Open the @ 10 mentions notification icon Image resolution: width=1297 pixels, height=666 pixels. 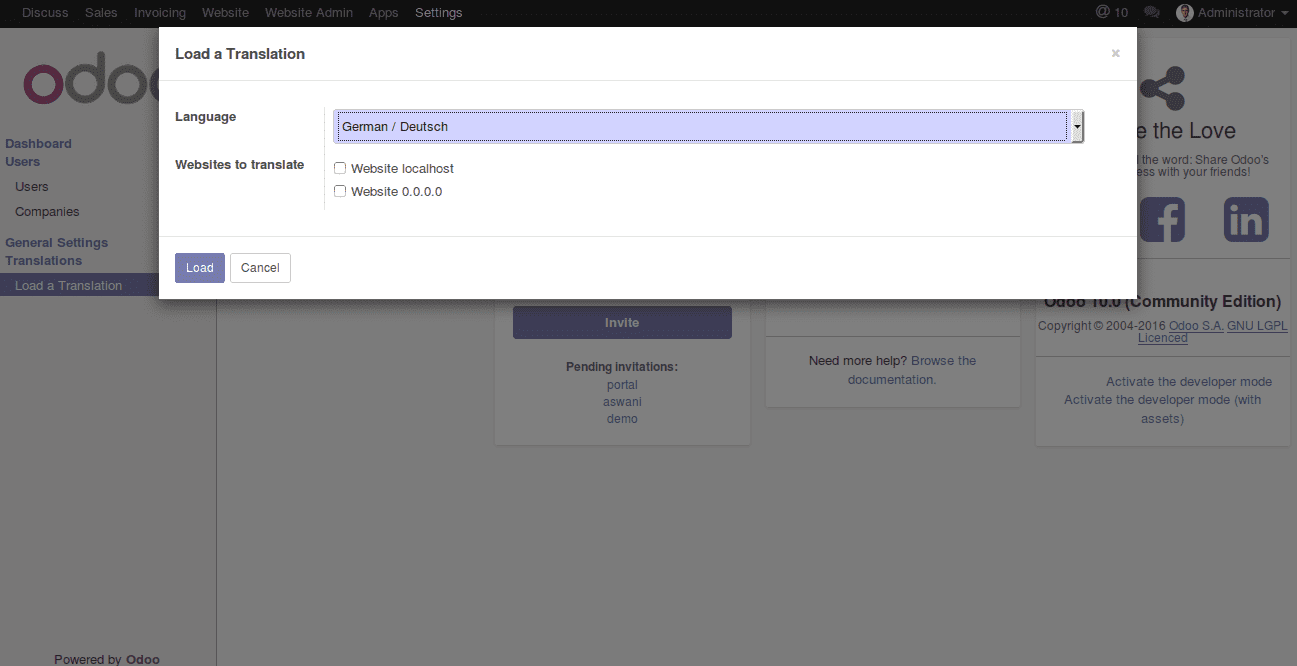click(x=1111, y=13)
